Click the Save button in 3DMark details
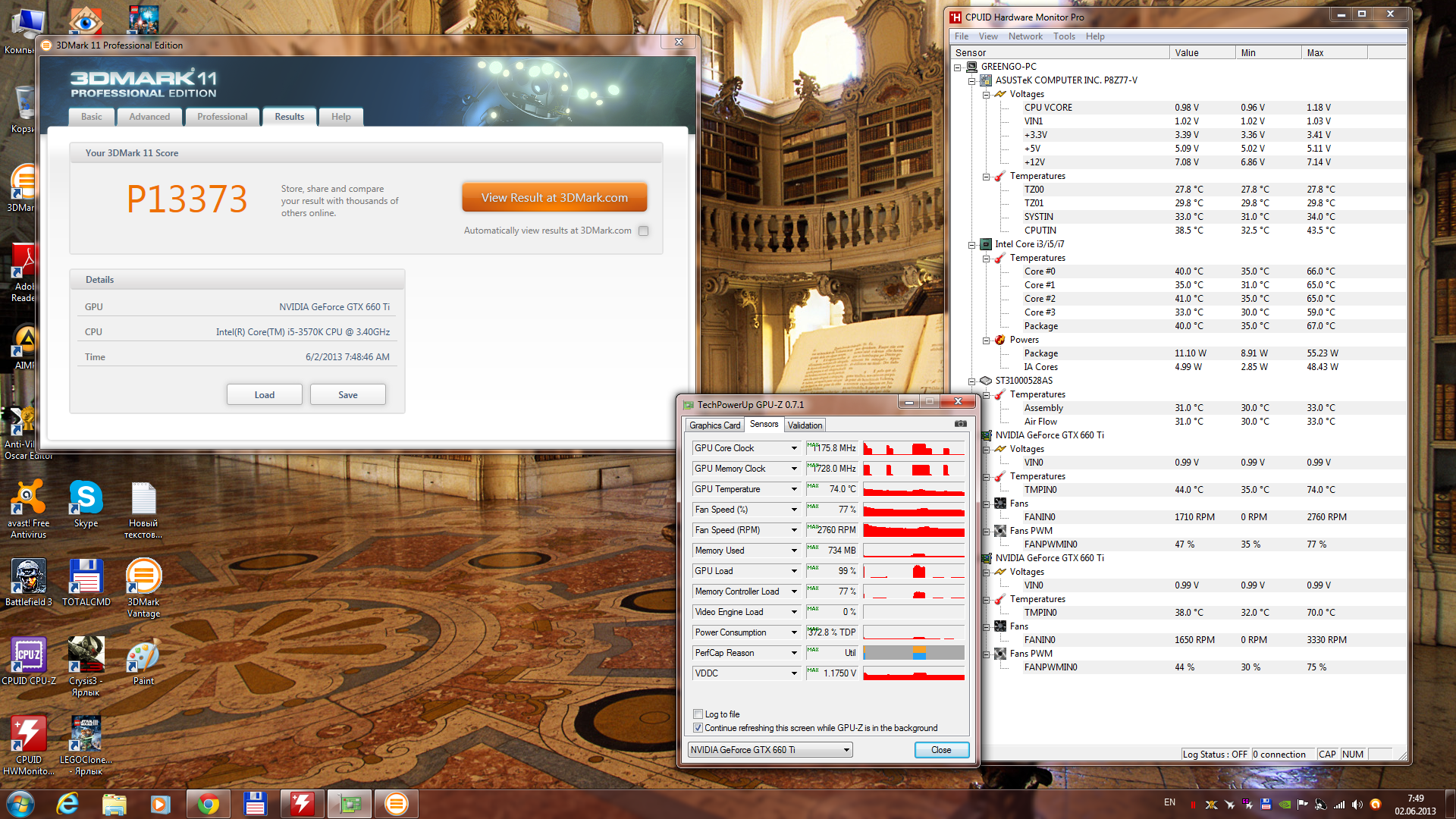 tap(348, 394)
